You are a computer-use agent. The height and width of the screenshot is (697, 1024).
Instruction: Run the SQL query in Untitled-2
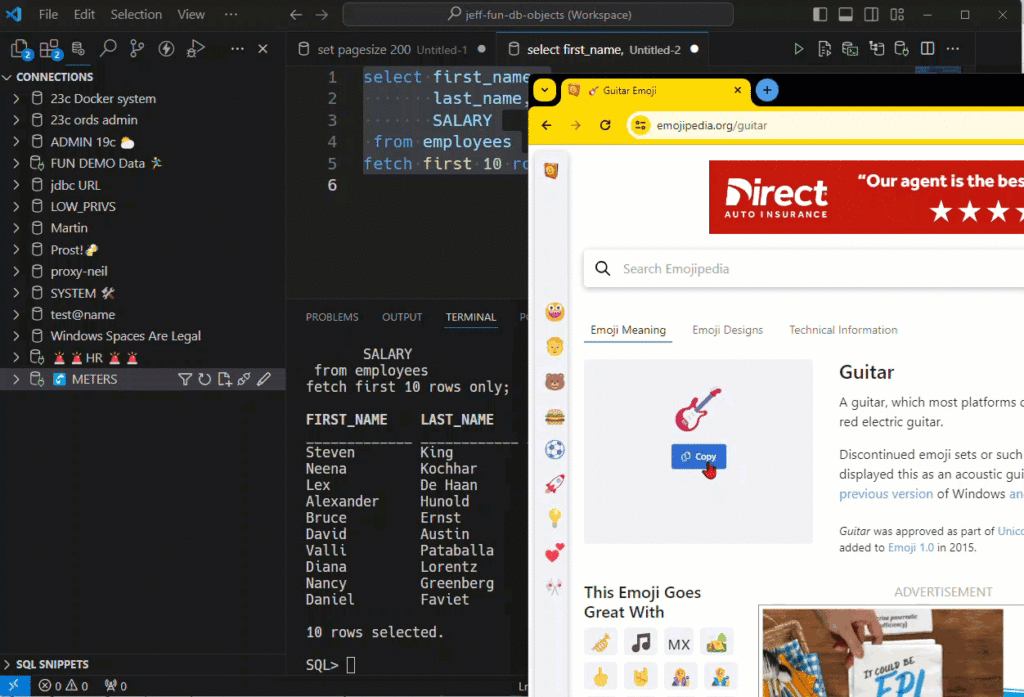click(797, 48)
